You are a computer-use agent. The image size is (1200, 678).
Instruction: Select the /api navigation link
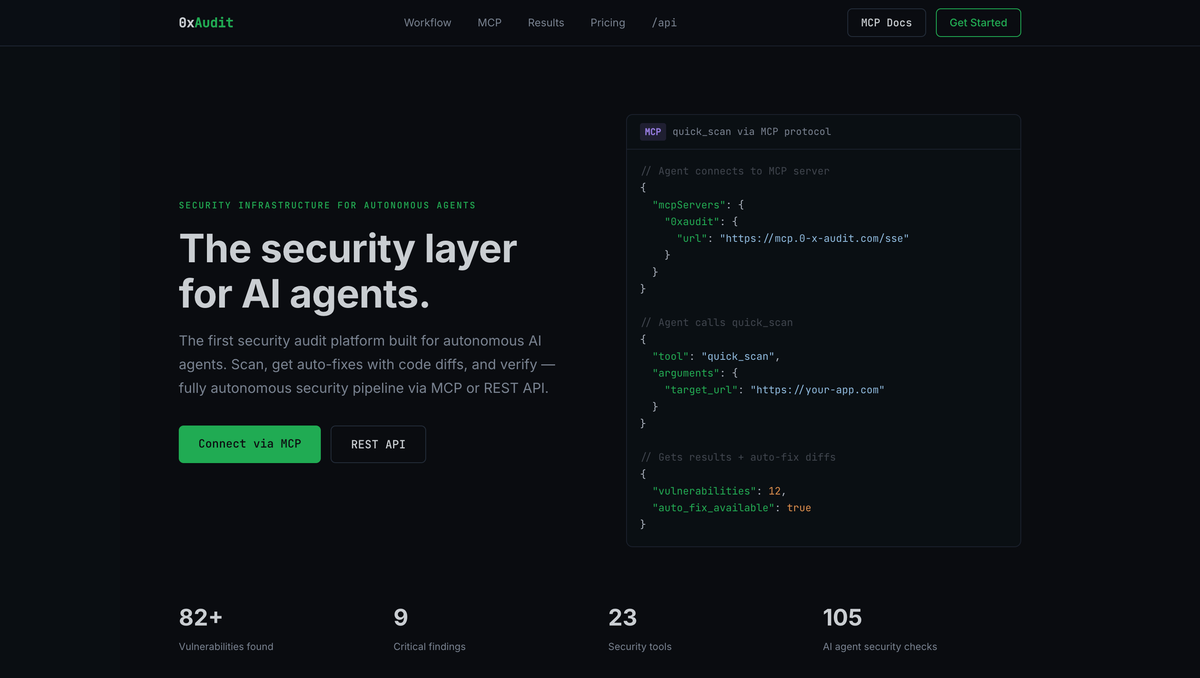tap(664, 22)
